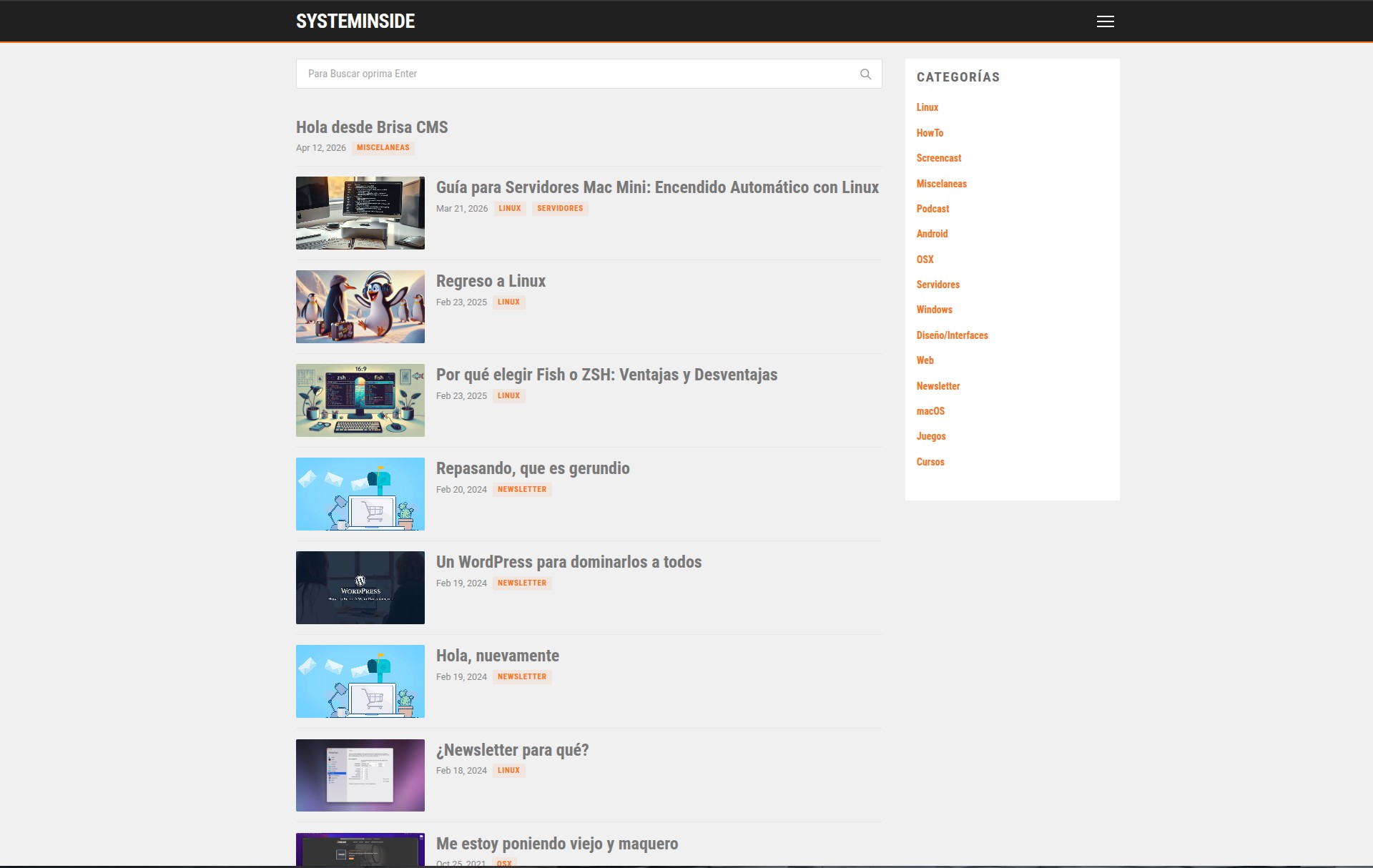Click the MISCELANEAS tag badge
The height and width of the screenshot is (868, 1373).
[x=383, y=148]
